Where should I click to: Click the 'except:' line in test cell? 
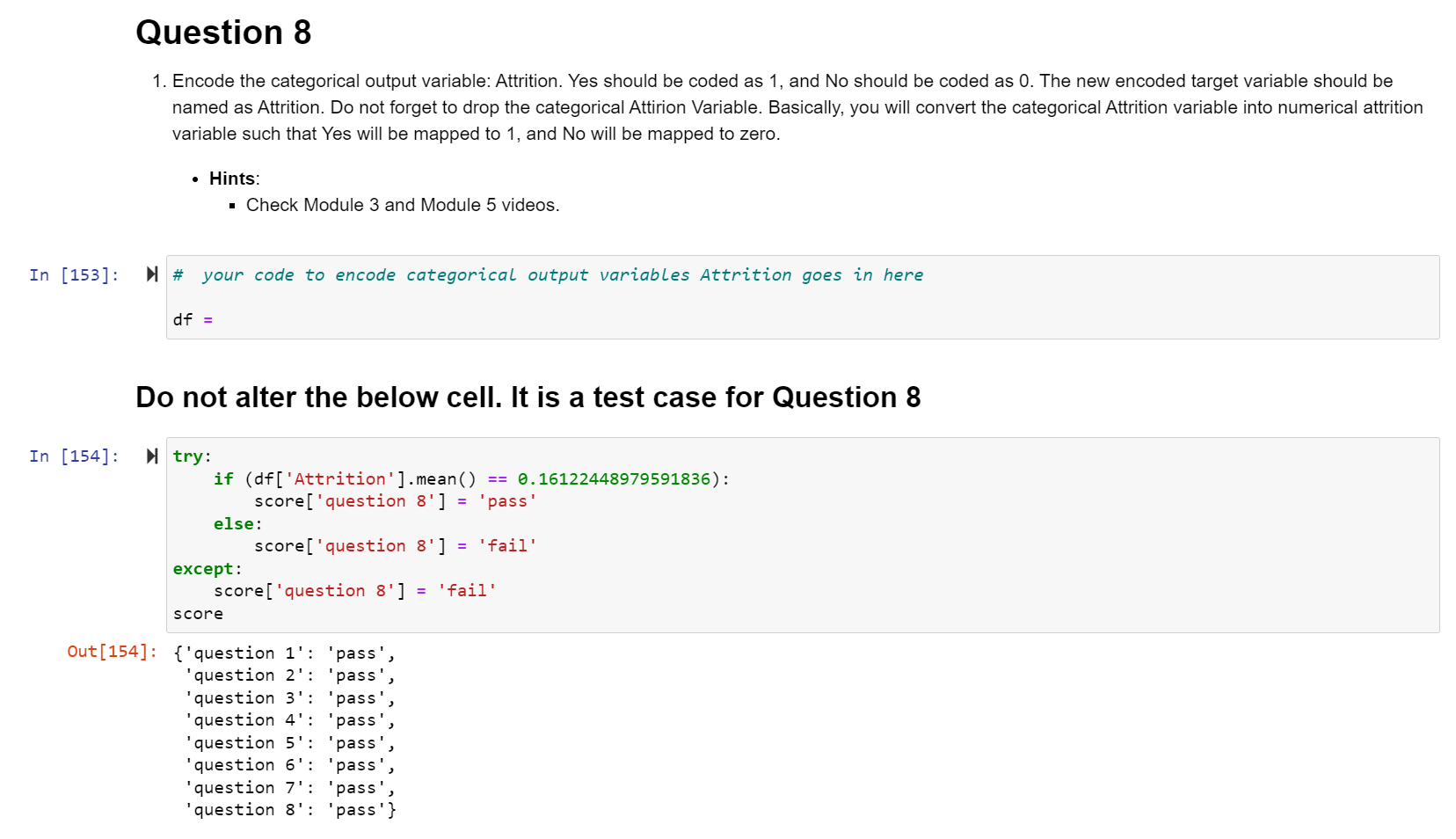coord(207,569)
